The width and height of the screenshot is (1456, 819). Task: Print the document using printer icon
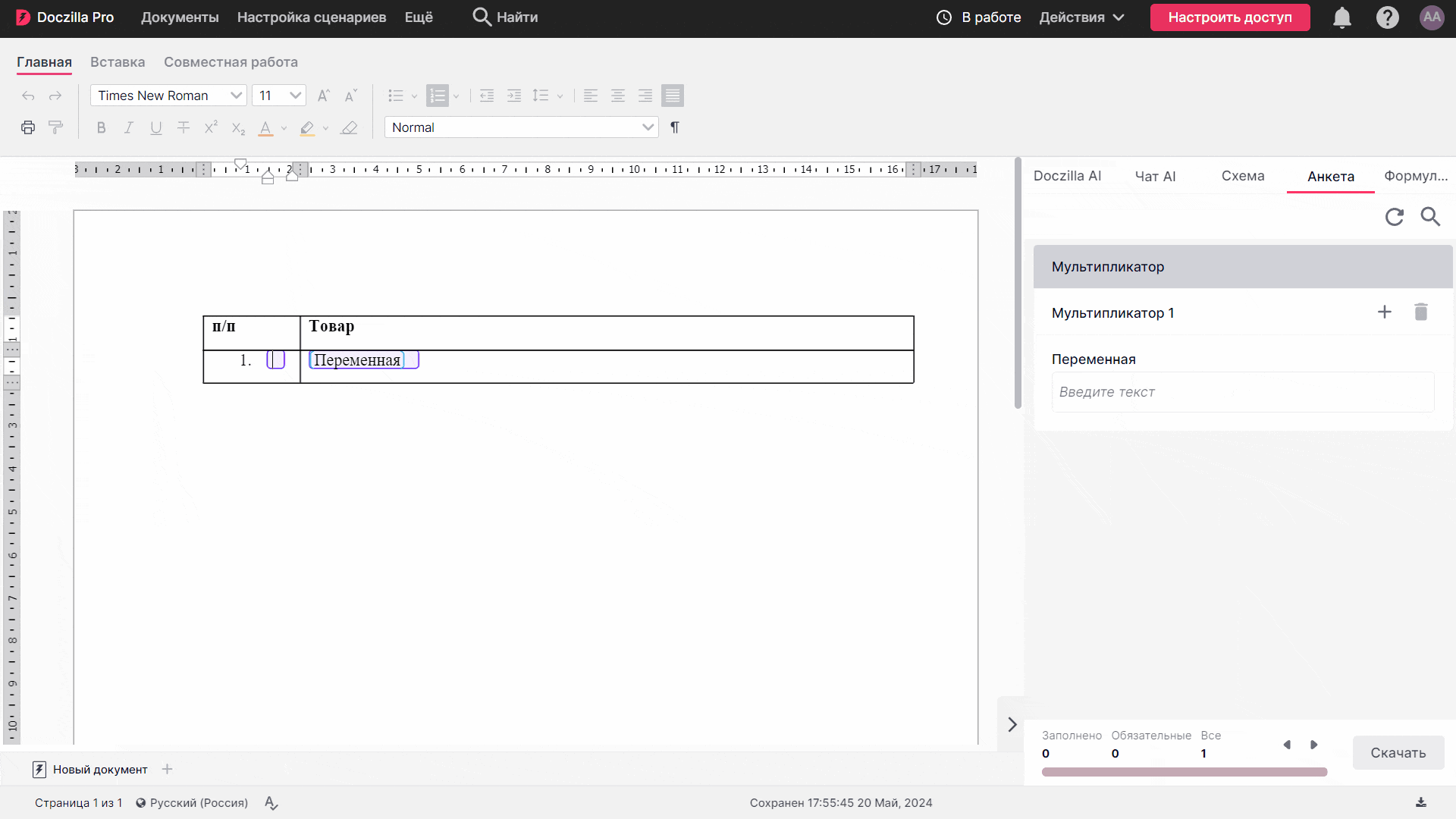click(x=28, y=127)
